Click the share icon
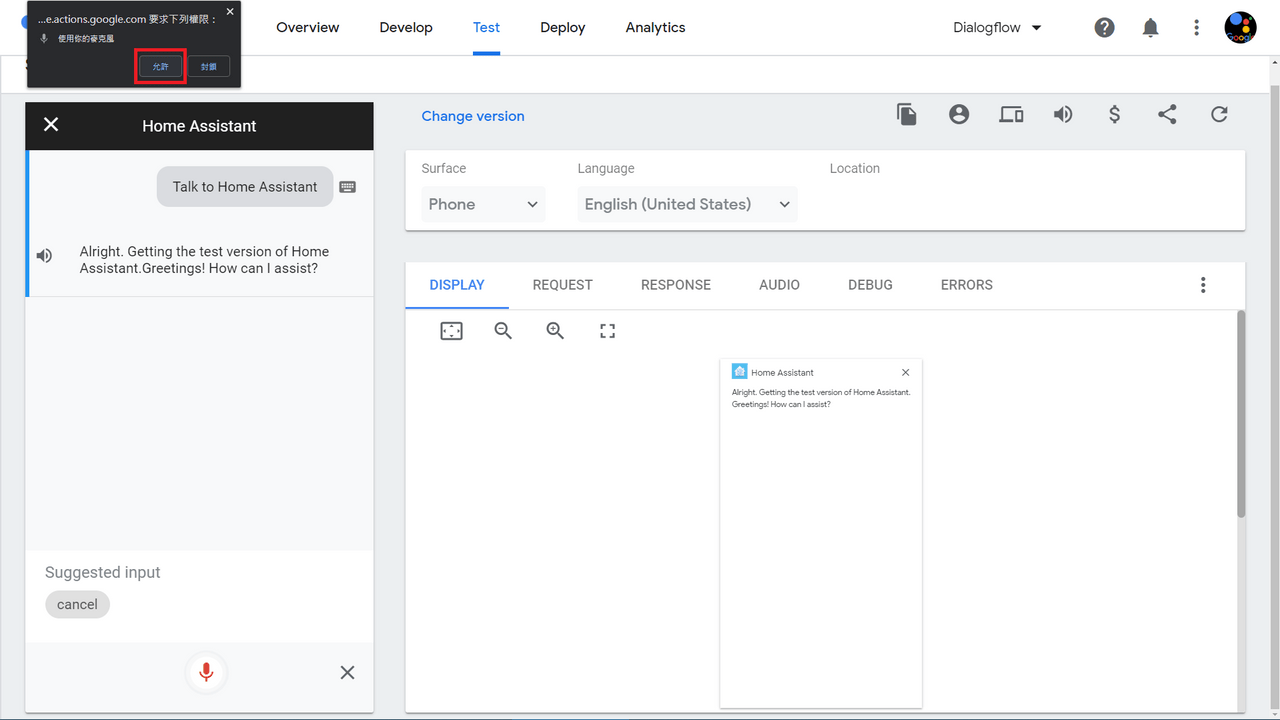 click(x=1167, y=115)
